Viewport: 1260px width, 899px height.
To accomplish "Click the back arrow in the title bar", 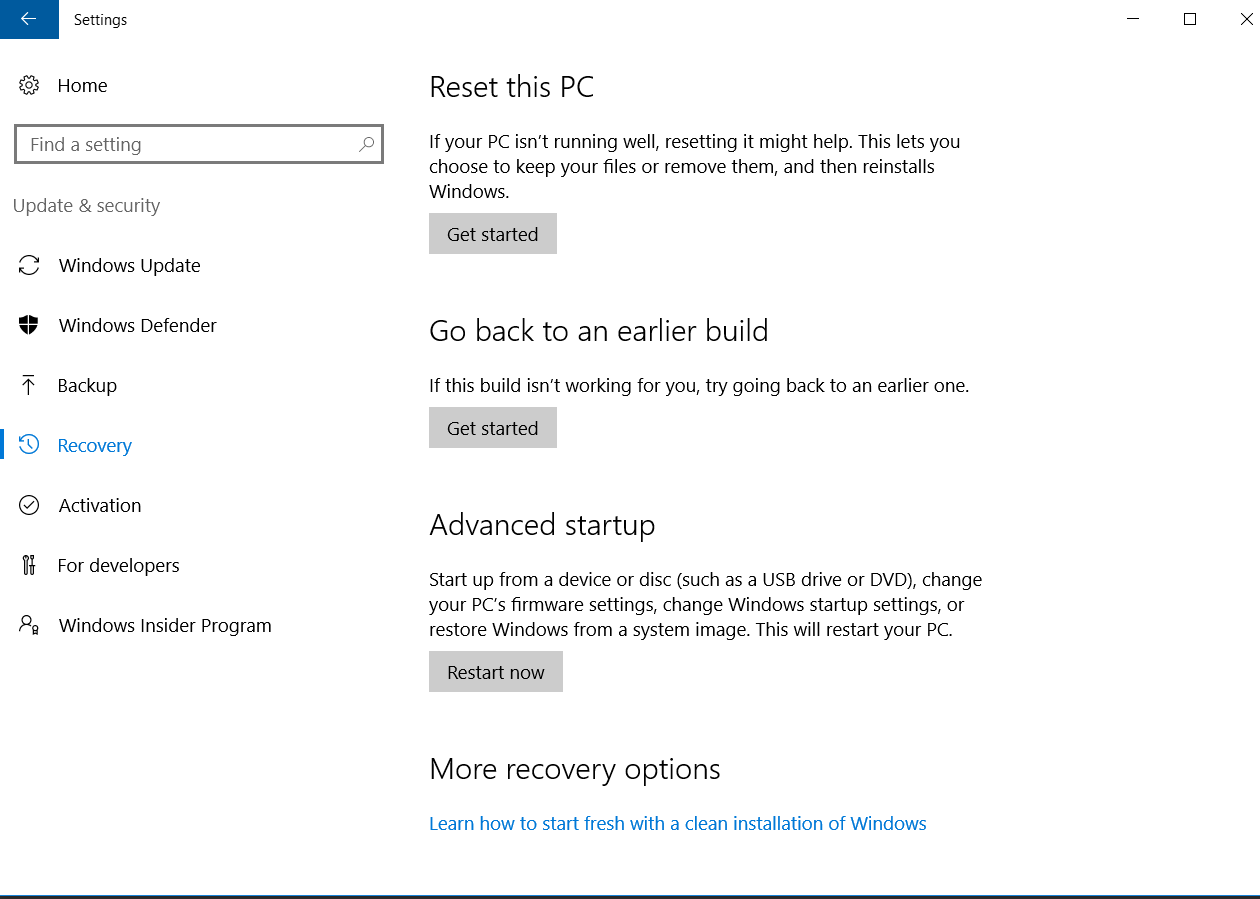I will pyautogui.click(x=29, y=19).
